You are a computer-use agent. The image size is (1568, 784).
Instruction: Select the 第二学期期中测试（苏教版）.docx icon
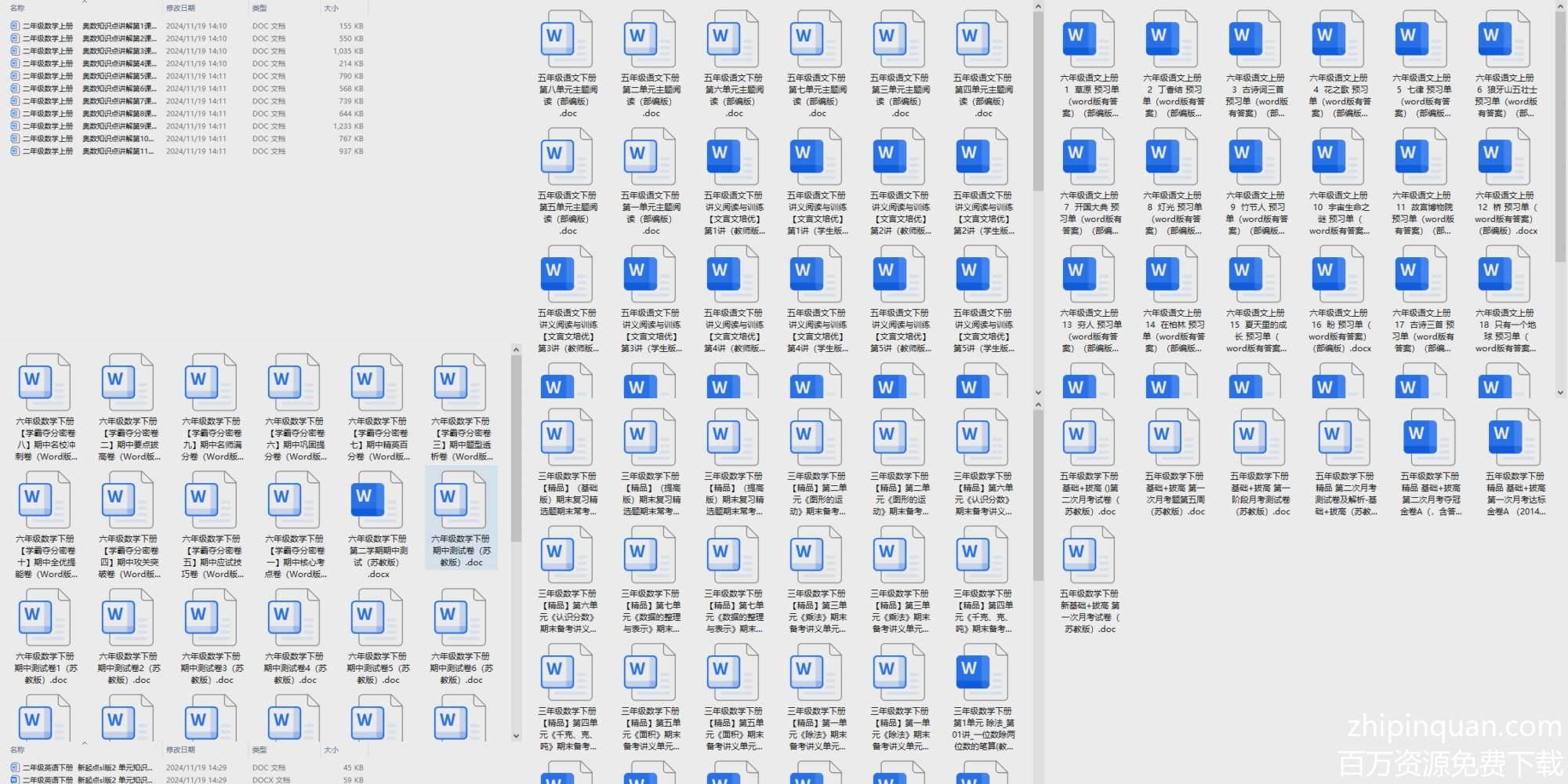coord(377,500)
